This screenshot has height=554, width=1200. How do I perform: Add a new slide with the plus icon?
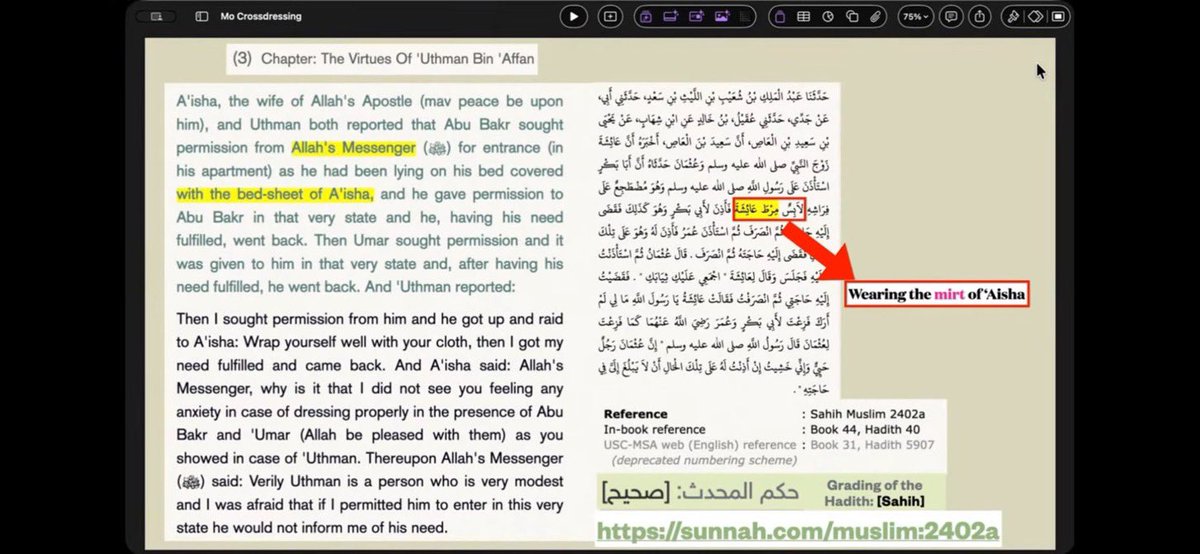(610, 16)
